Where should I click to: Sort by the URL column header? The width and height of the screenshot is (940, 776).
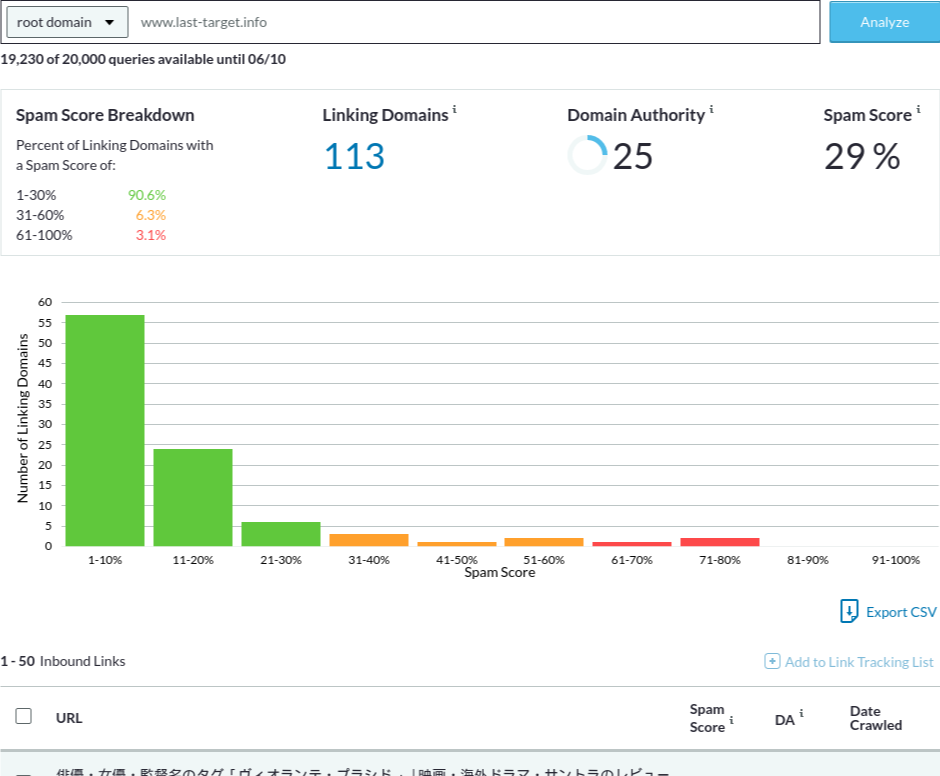(x=69, y=718)
